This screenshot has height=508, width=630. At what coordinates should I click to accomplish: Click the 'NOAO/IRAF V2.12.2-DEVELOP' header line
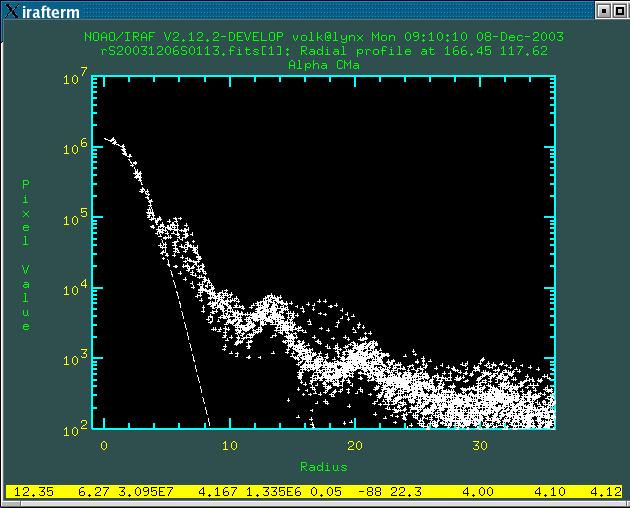coord(323,37)
